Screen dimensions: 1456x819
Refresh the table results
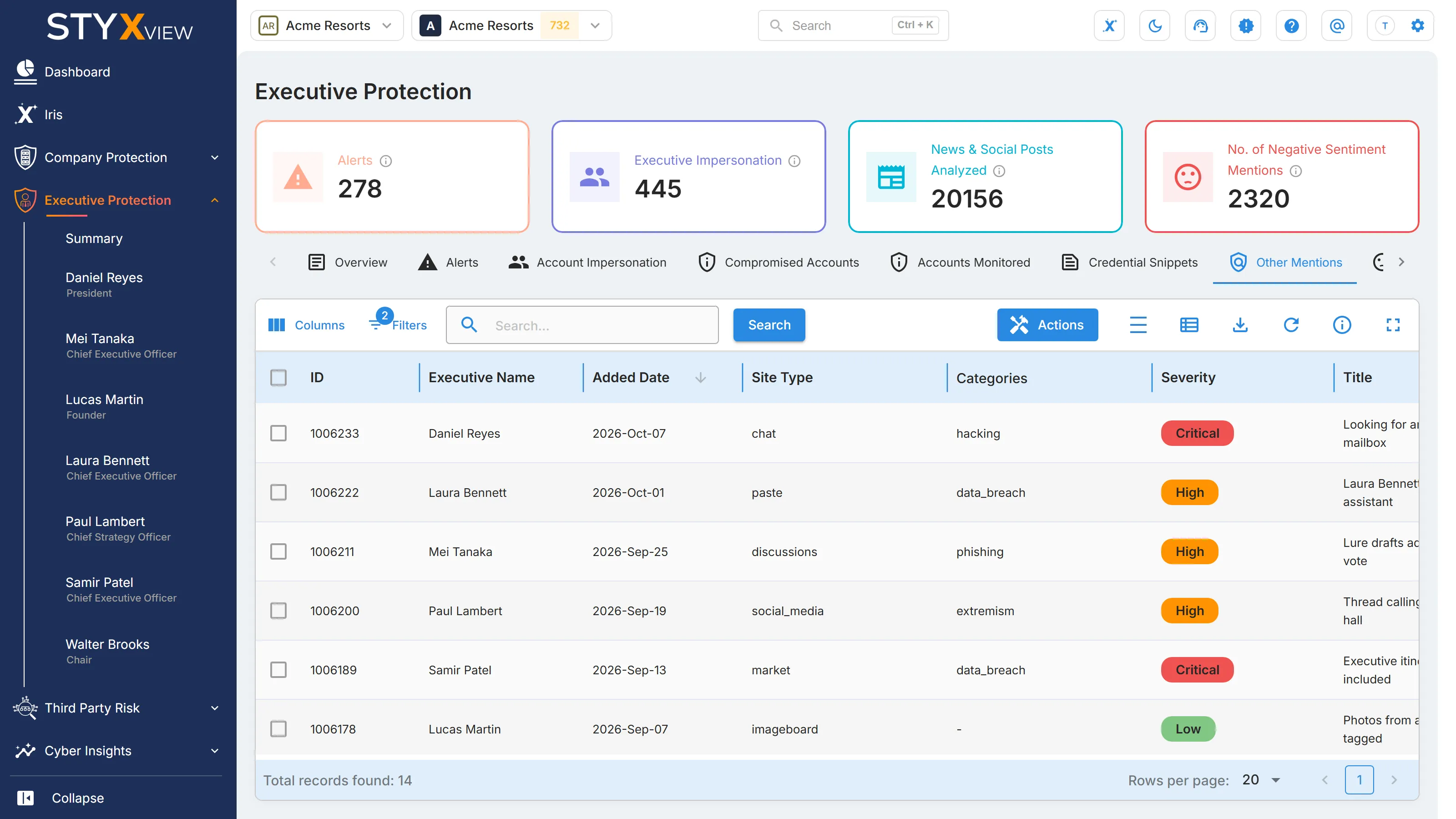[x=1291, y=325]
